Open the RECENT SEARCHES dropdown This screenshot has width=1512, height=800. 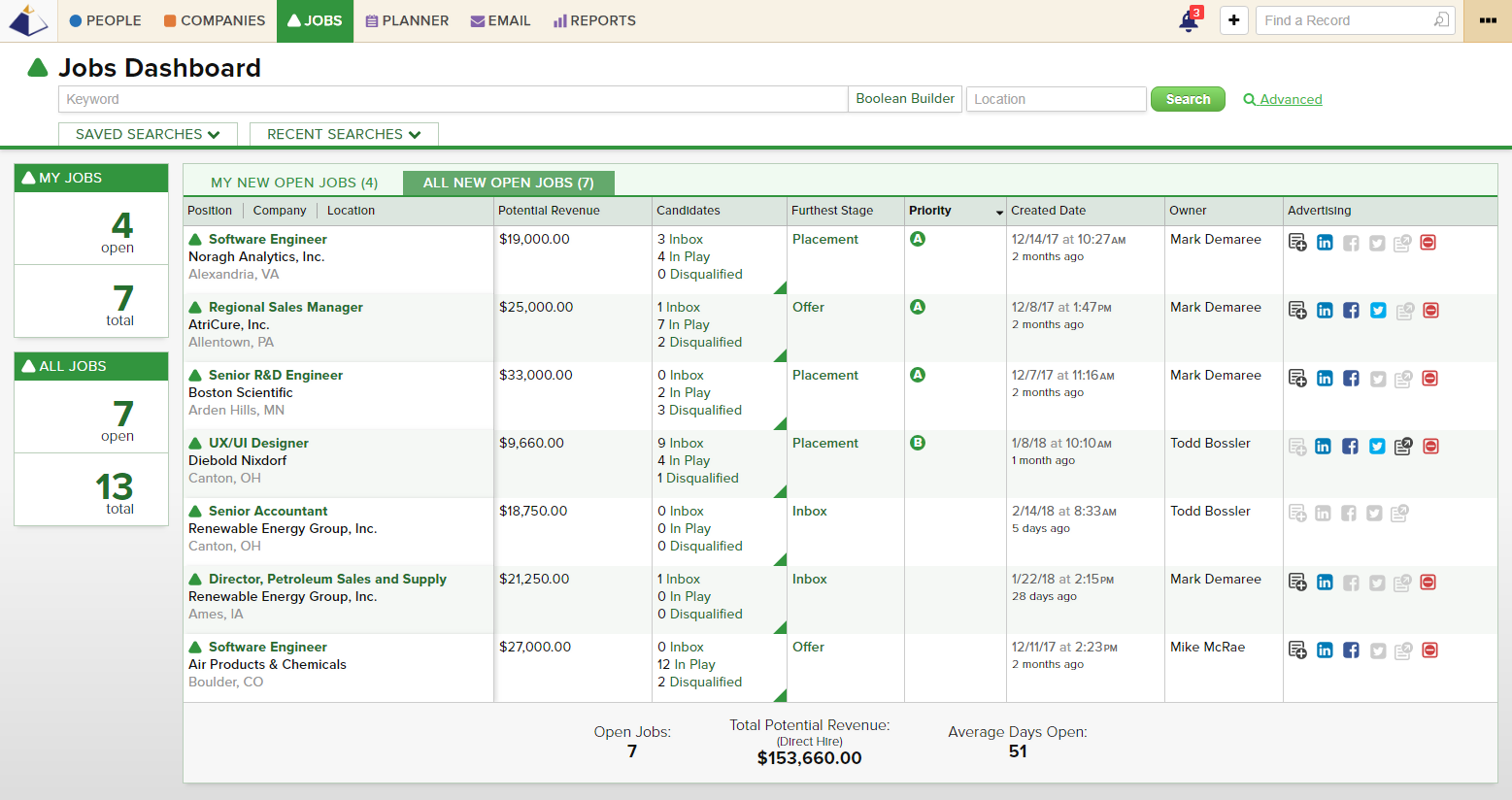tap(343, 134)
